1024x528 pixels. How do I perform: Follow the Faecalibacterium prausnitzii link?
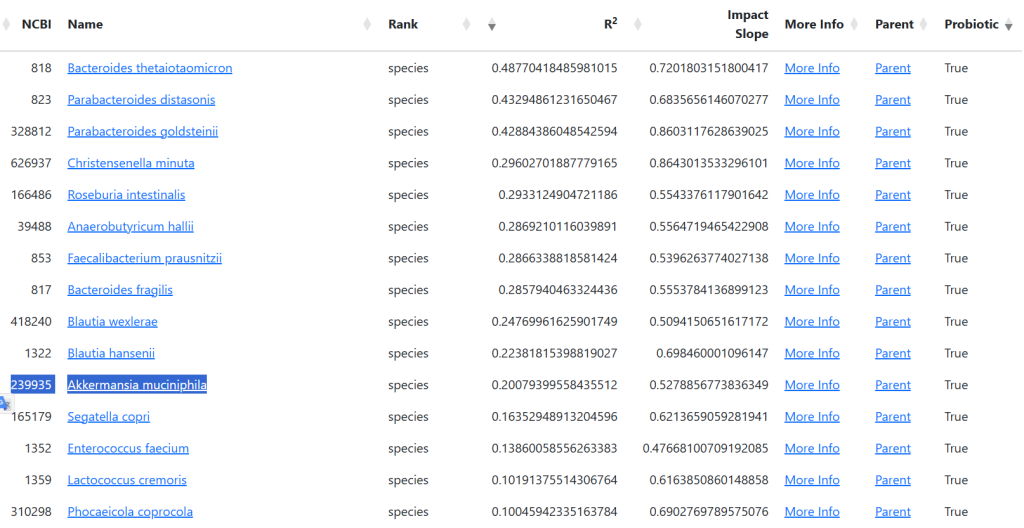[x=144, y=258]
